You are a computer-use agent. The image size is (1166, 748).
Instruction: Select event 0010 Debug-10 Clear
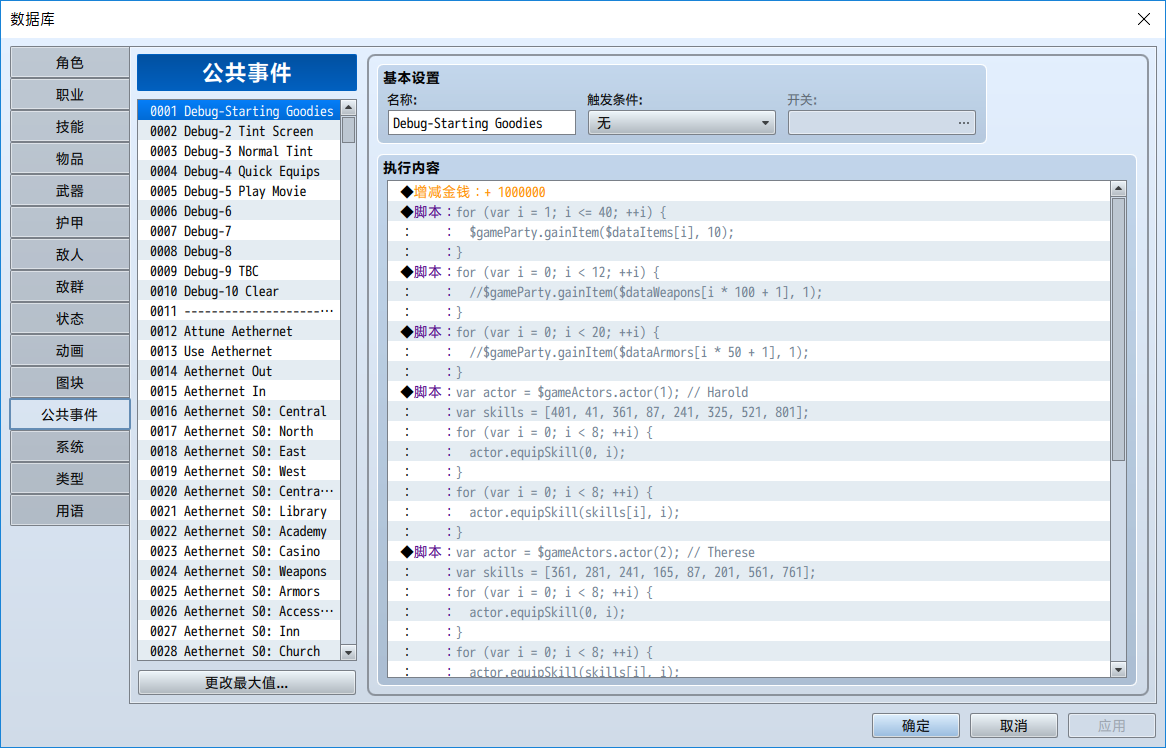(x=239, y=291)
